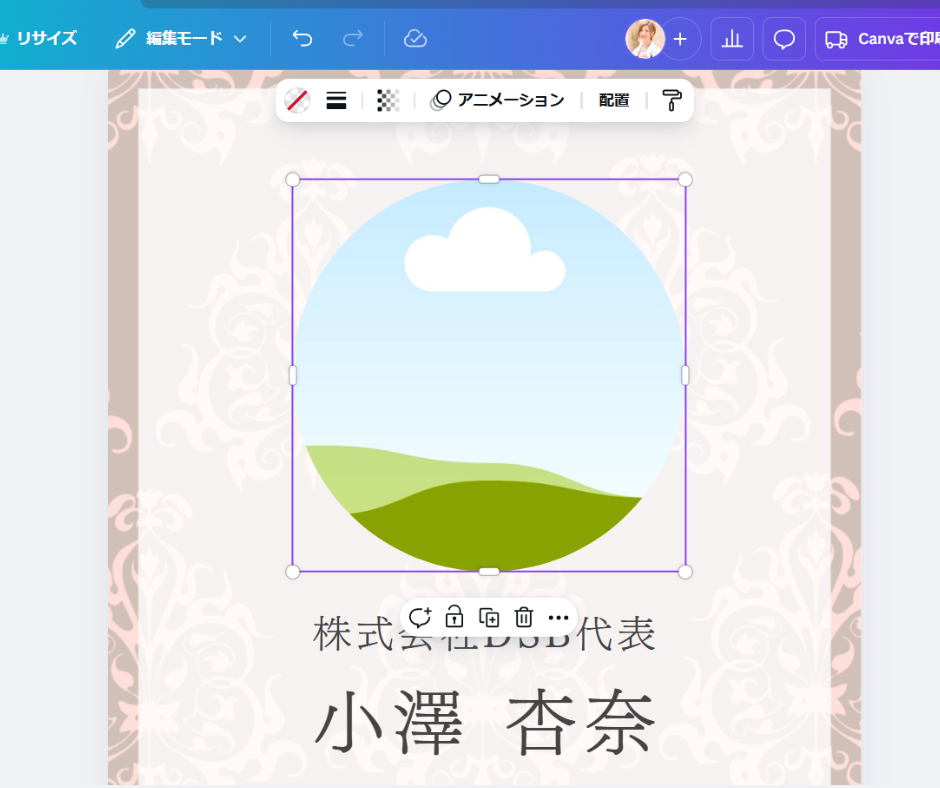Click the redo arrow
This screenshot has width=940, height=788.
pyautogui.click(x=353, y=39)
